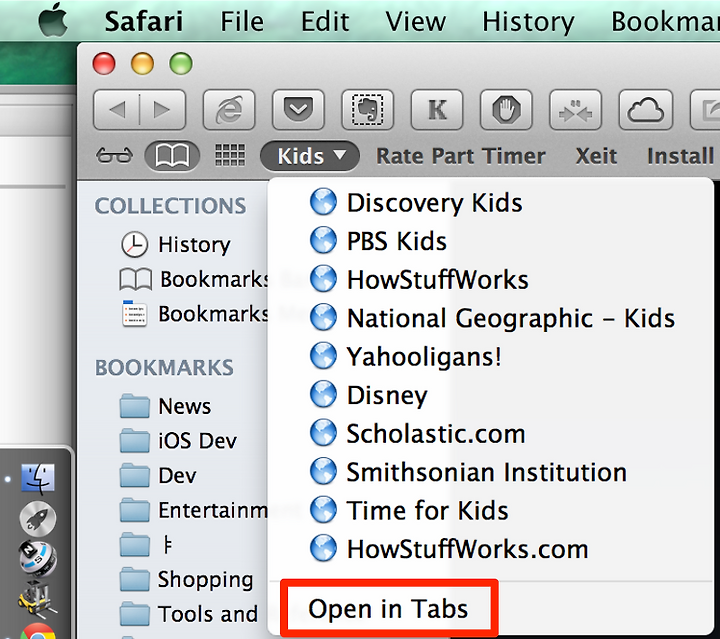
Task: Open PBS Kids bookmark
Action: 490,241
